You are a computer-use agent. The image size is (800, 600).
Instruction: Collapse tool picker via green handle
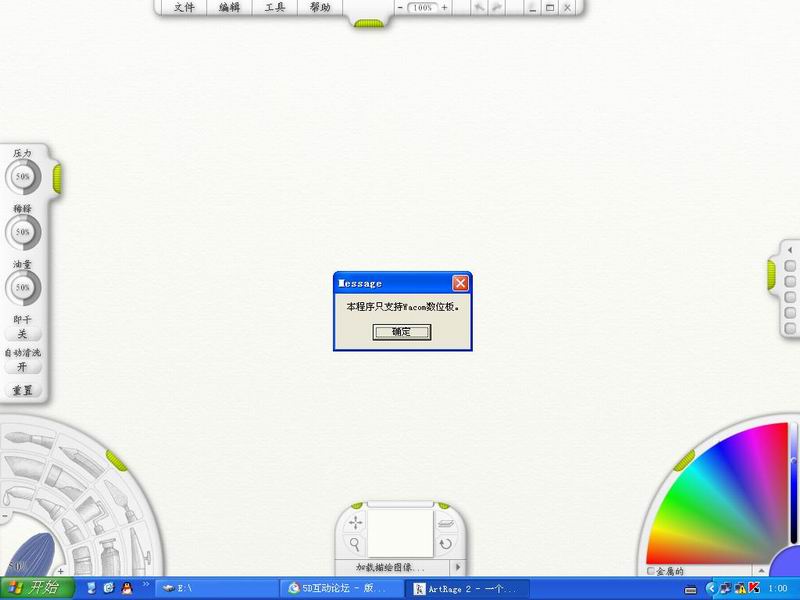click(x=116, y=460)
